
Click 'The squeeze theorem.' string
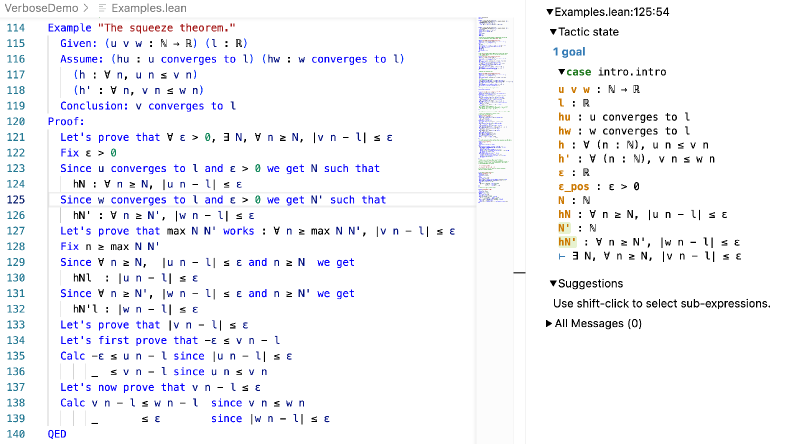click(x=167, y=28)
